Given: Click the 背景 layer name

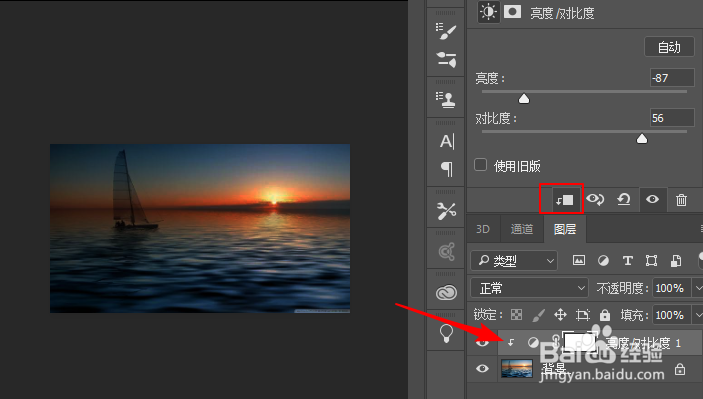Looking at the screenshot, I should click(x=554, y=369).
